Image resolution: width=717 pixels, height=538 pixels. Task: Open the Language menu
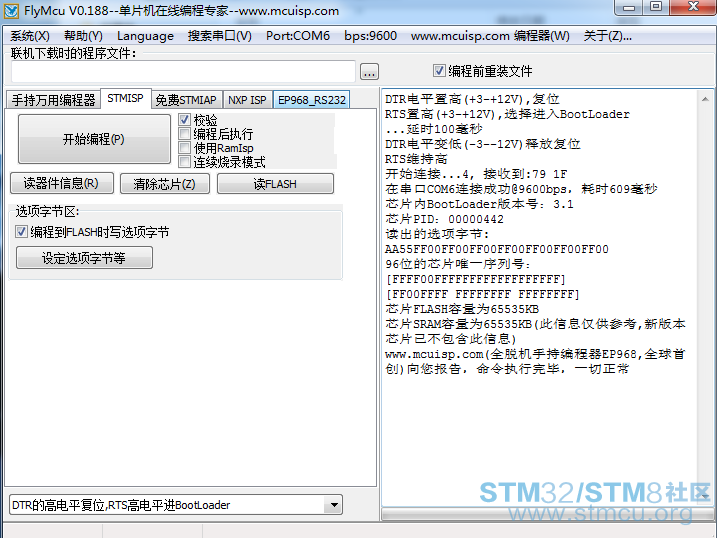145,36
